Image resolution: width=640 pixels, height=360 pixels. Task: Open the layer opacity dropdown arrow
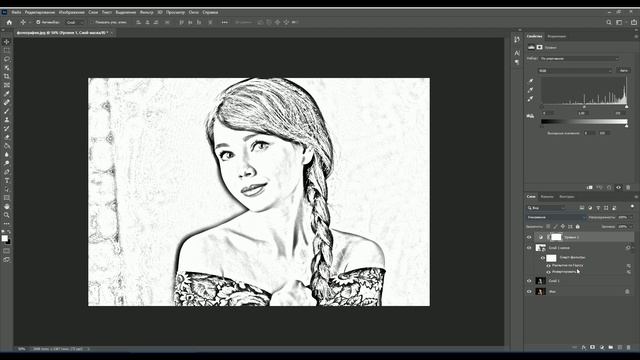tap(631, 217)
